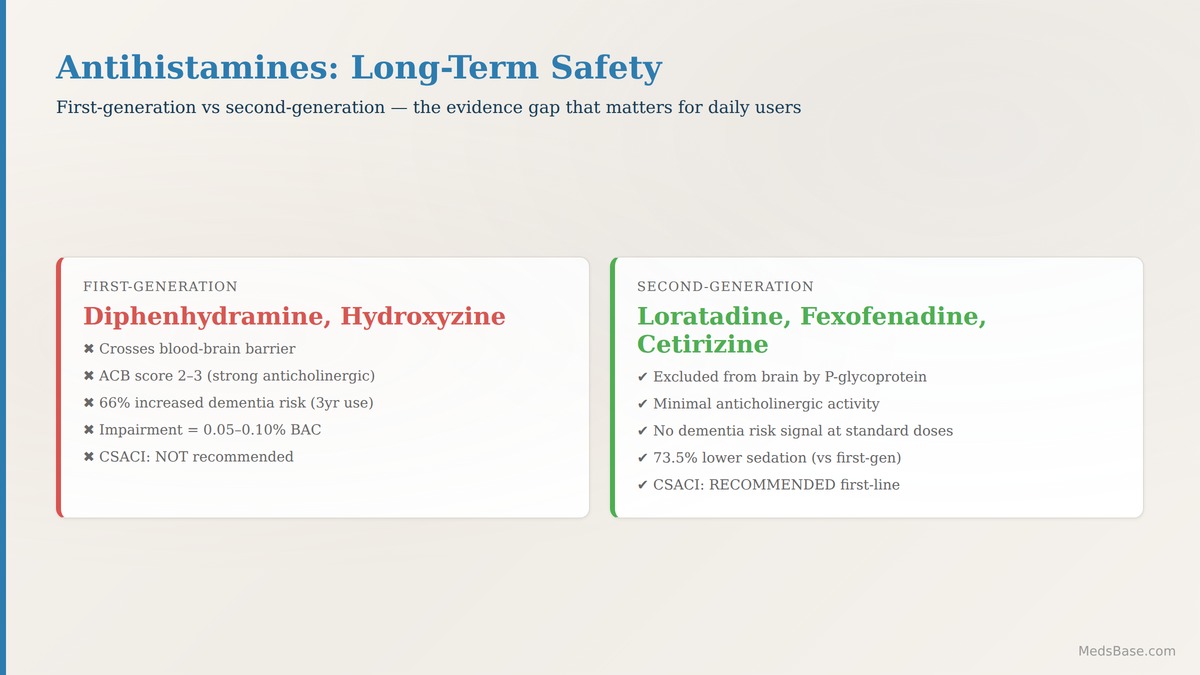Click the 'No dementia risk signal' bullet

pos(795,431)
